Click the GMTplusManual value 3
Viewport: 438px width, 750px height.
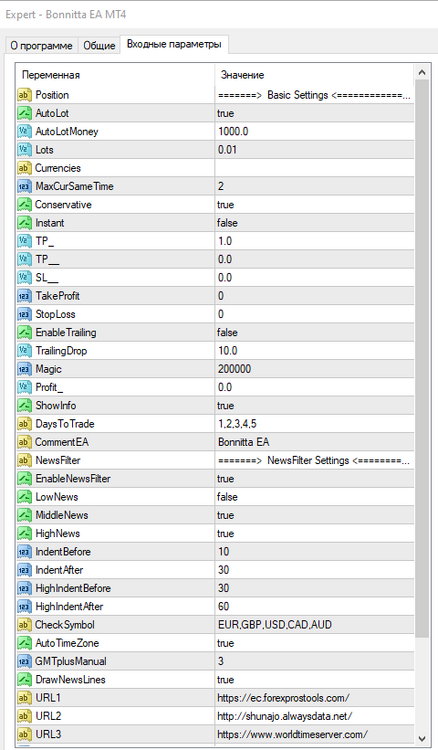(221, 662)
